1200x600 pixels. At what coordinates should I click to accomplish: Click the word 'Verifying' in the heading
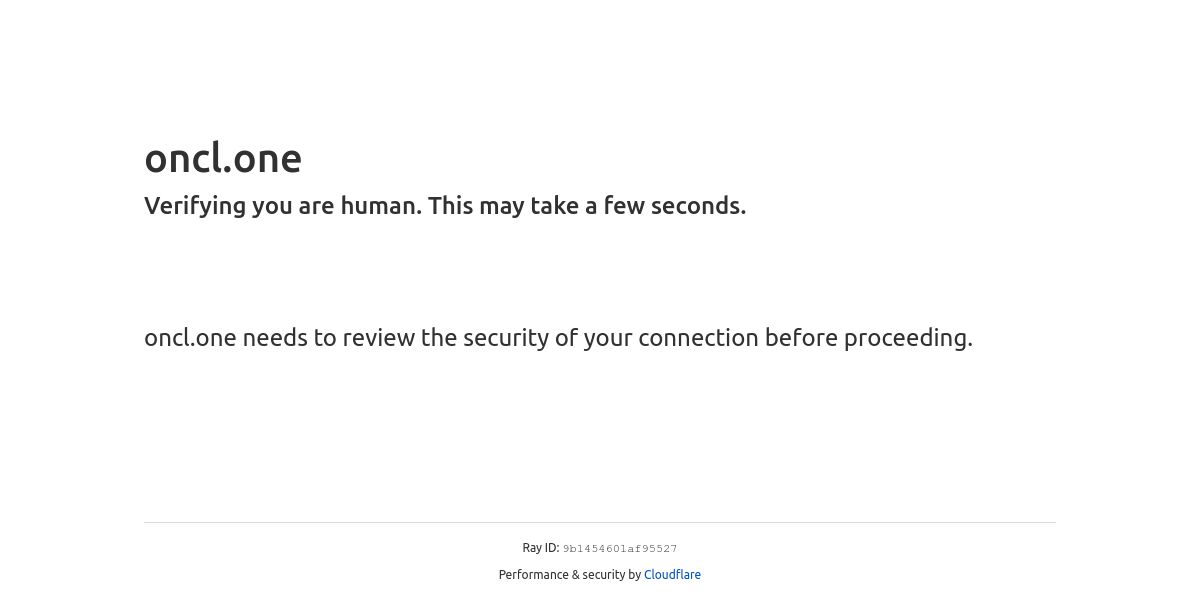pyautogui.click(x=195, y=206)
